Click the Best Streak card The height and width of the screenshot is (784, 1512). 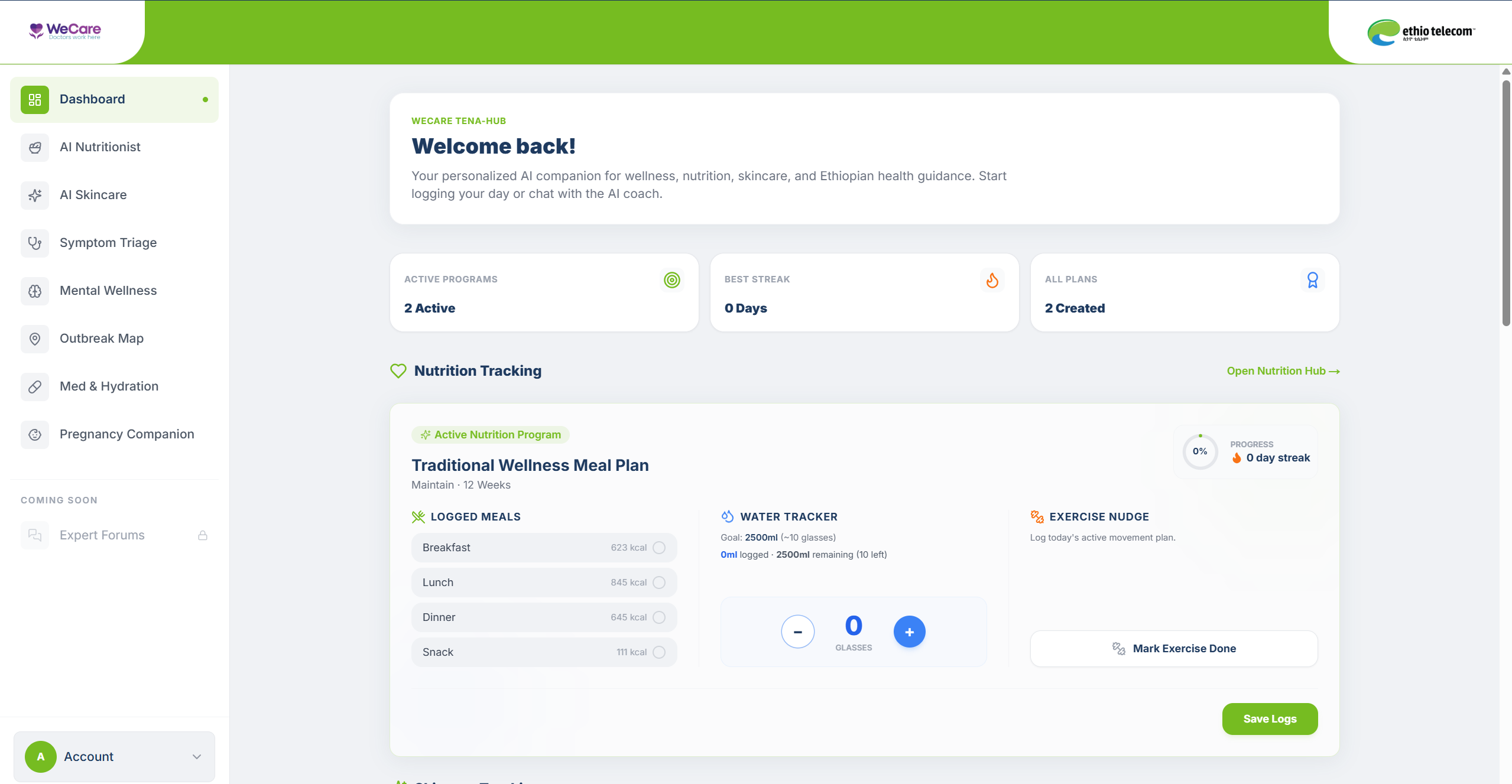865,292
